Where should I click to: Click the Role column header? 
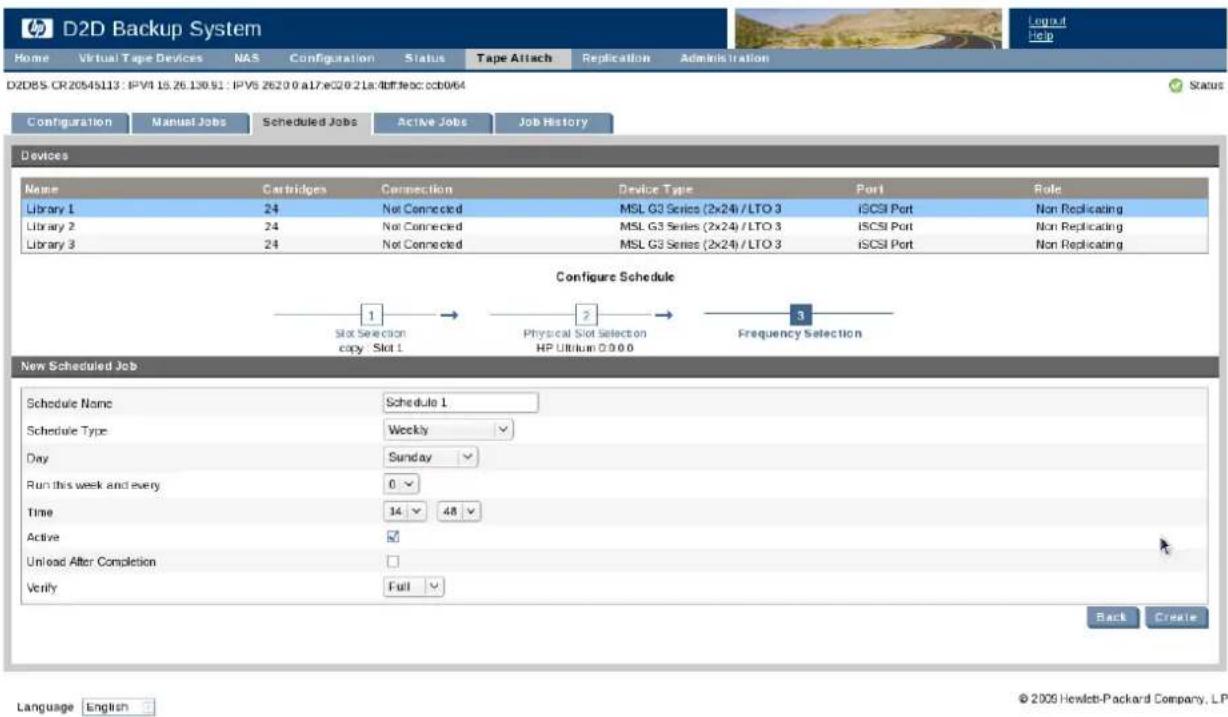(1047, 190)
